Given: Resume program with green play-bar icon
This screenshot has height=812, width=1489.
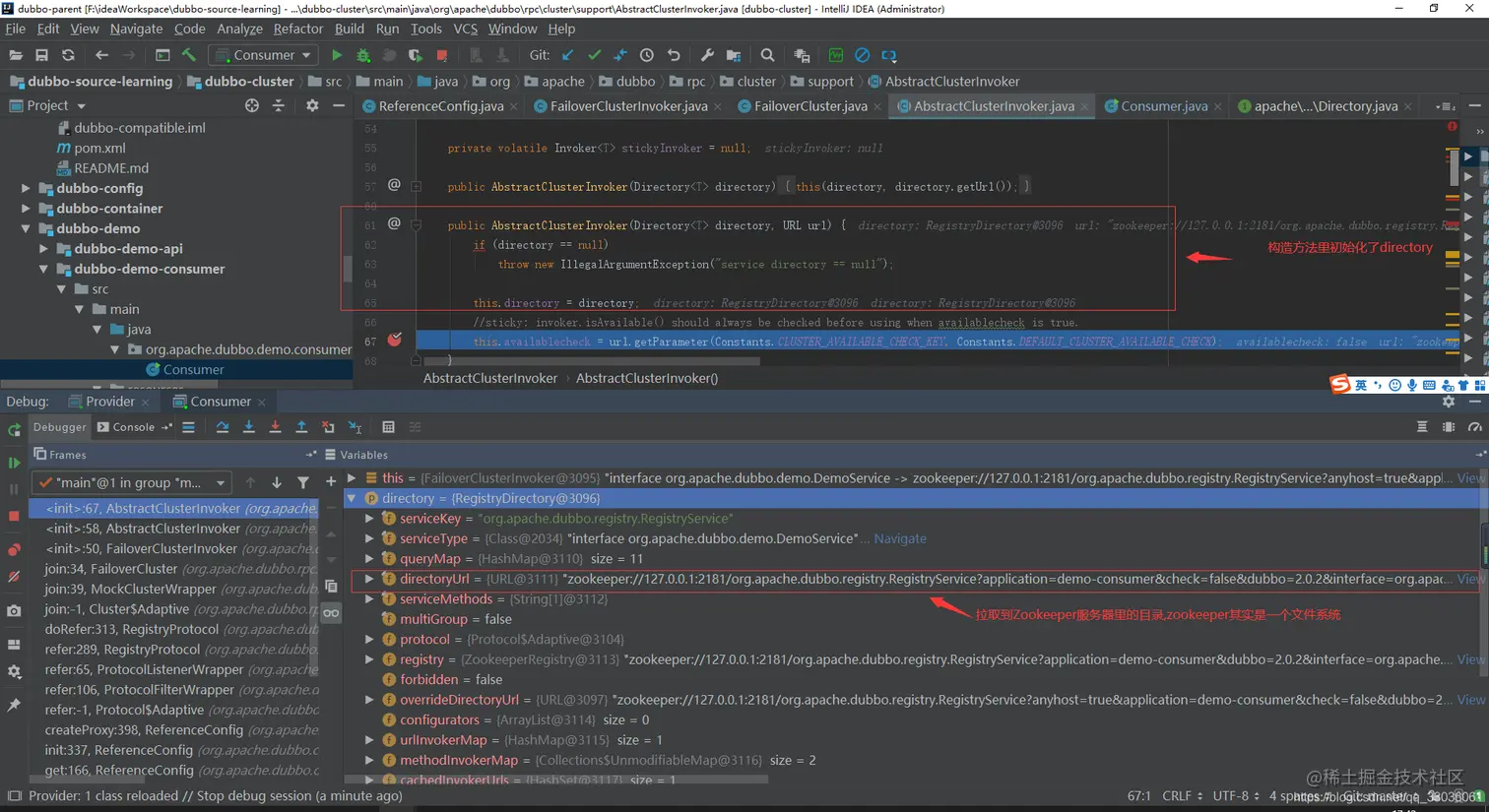Looking at the screenshot, I should 14,463.
